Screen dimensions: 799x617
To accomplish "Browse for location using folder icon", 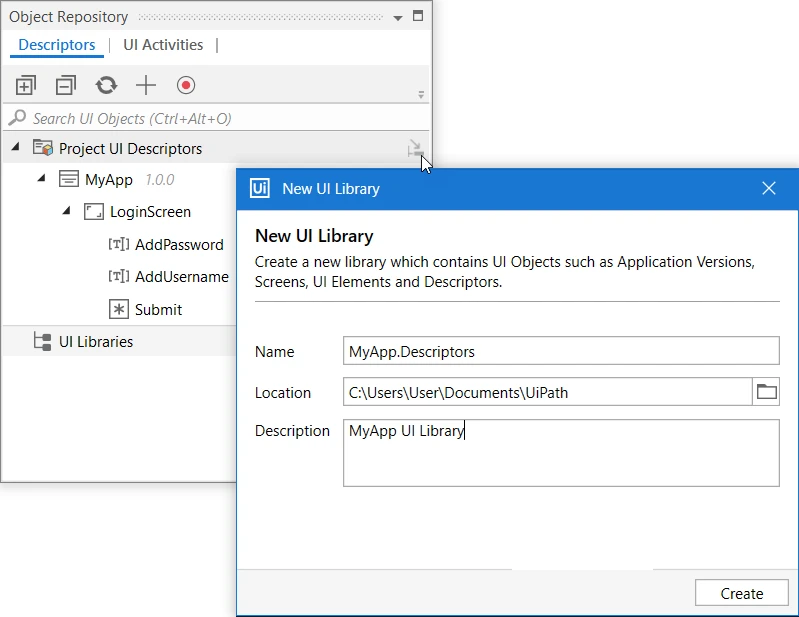I will (766, 392).
